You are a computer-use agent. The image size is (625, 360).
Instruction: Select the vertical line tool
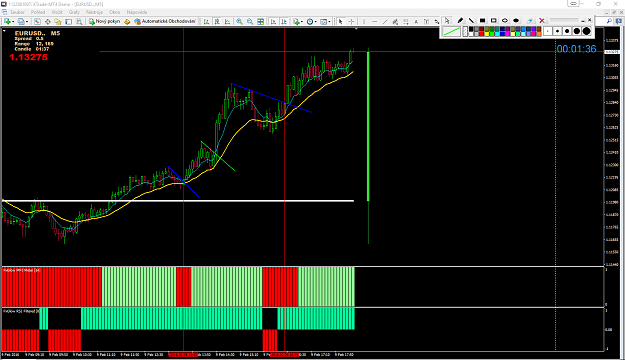(x=364, y=22)
